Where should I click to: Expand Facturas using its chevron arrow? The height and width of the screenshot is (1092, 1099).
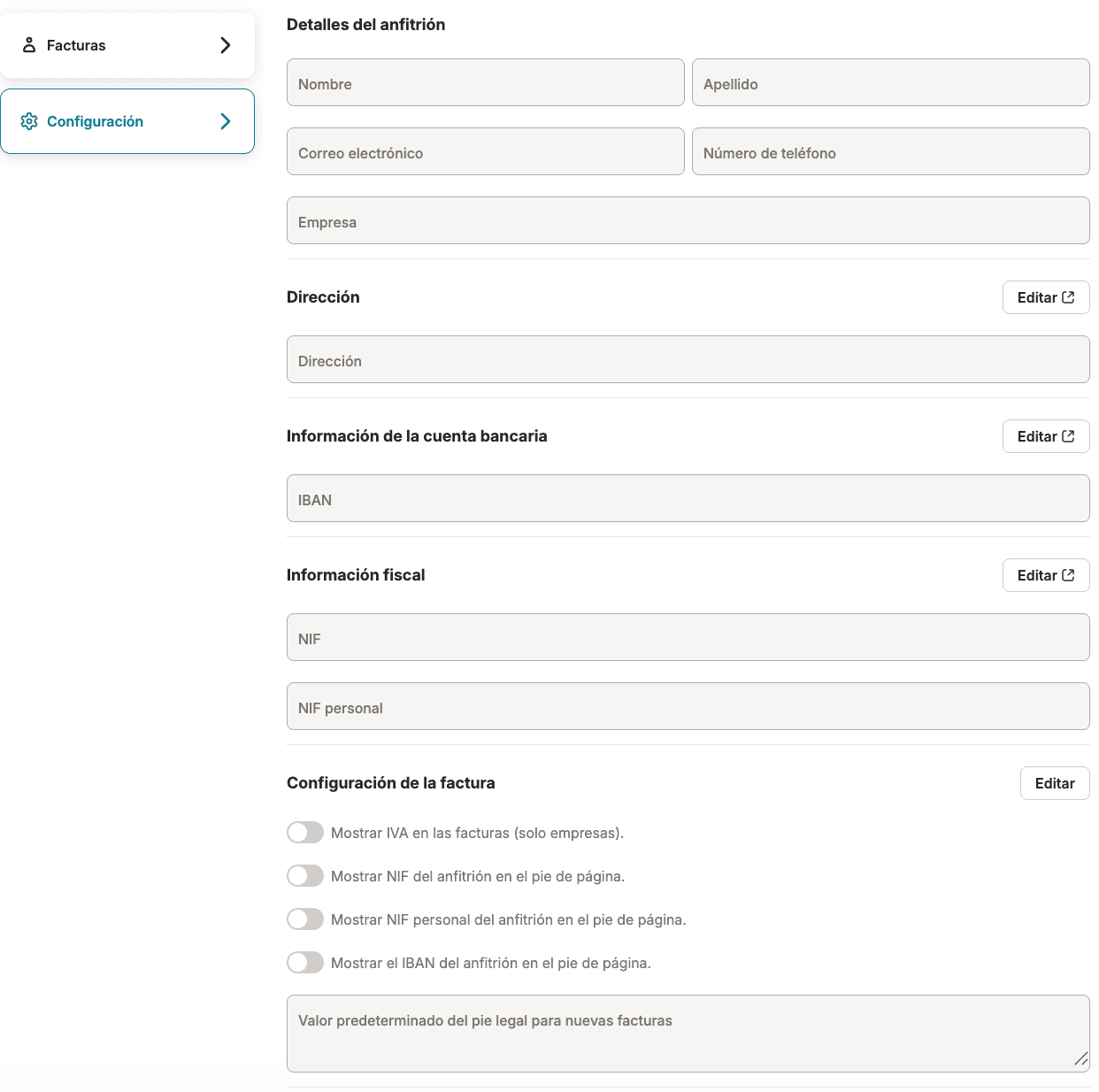coord(226,45)
